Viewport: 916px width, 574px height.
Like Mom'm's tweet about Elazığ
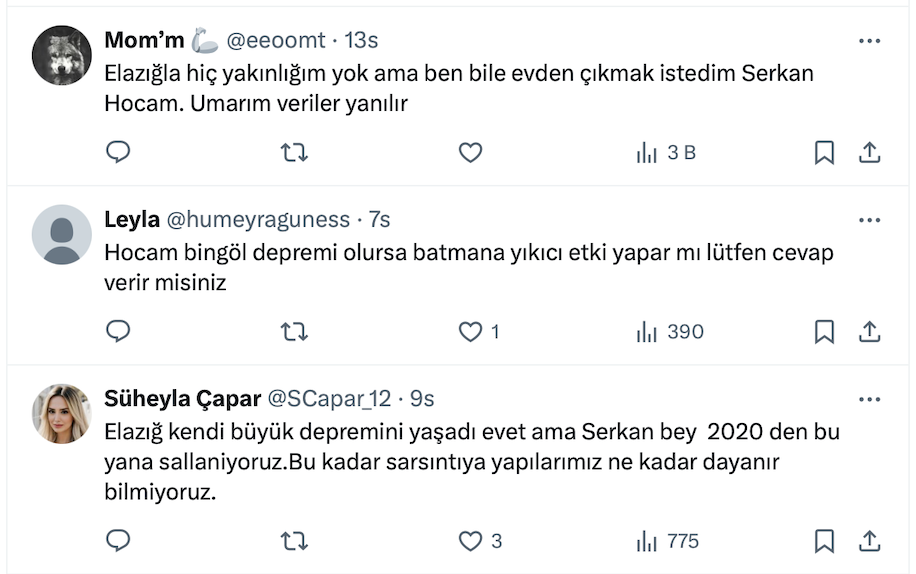coord(470,152)
